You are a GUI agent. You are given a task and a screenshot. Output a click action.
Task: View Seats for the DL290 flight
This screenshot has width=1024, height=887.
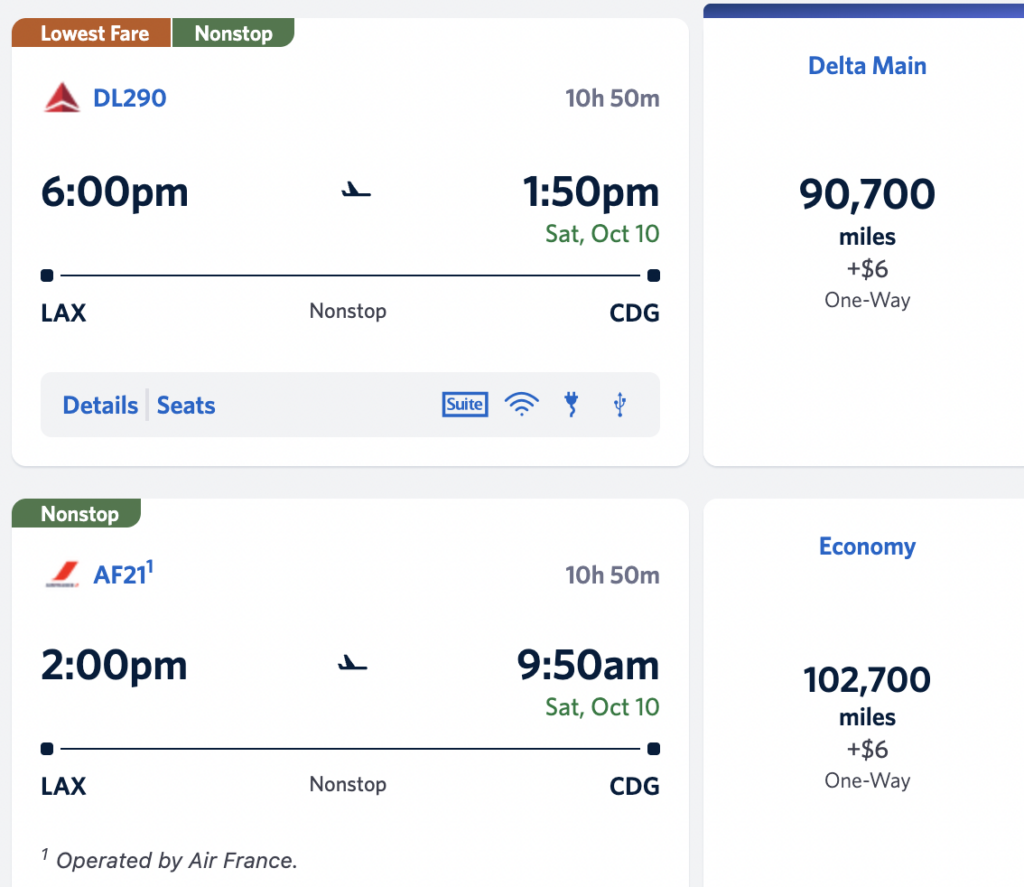coord(186,405)
